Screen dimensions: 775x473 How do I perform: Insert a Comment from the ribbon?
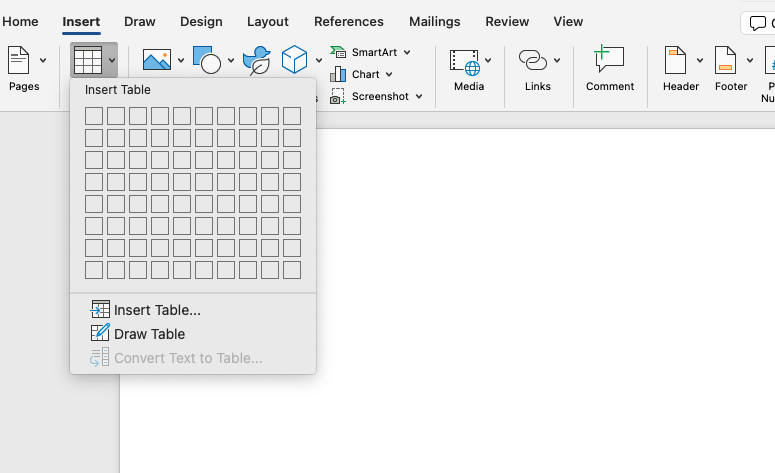coord(609,61)
